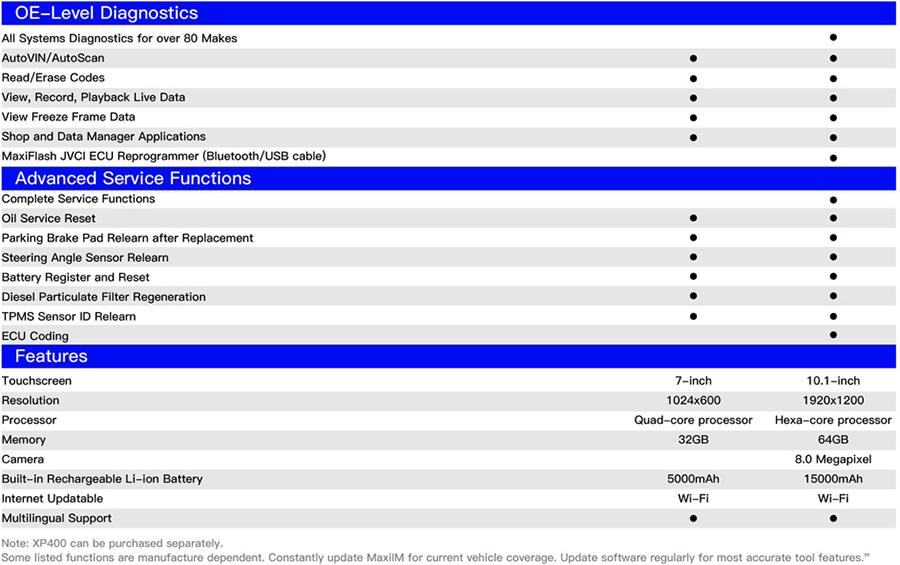Select the Memory row label
The width and height of the screenshot is (900, 565).
pos(24,440)
